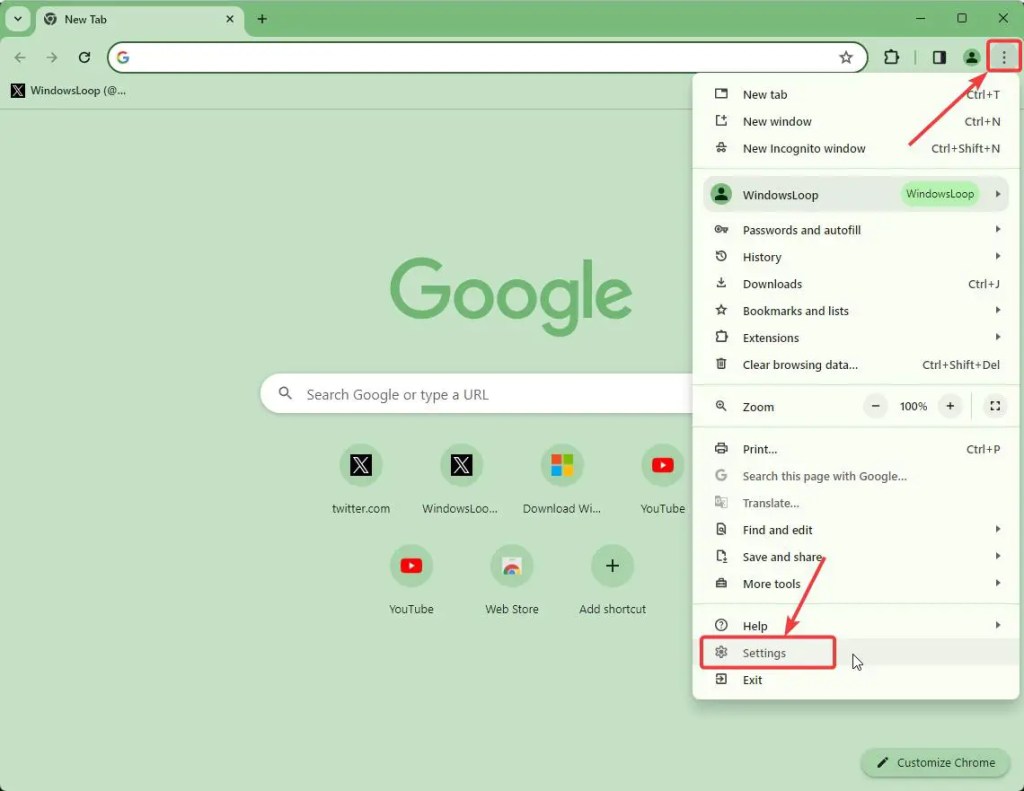Select the New Tab browser tab

point(139,20)
